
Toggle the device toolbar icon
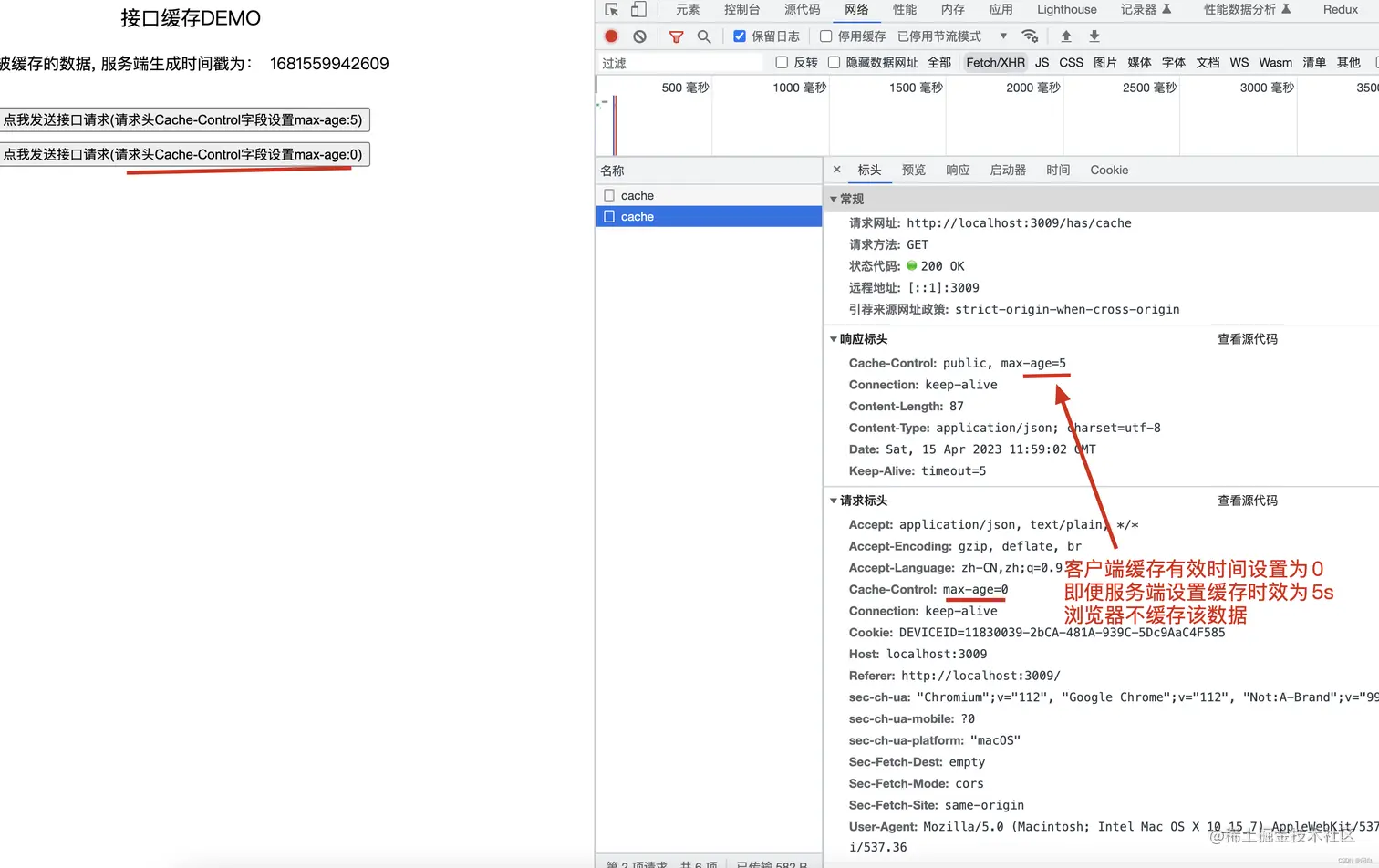tap(638, 9)
